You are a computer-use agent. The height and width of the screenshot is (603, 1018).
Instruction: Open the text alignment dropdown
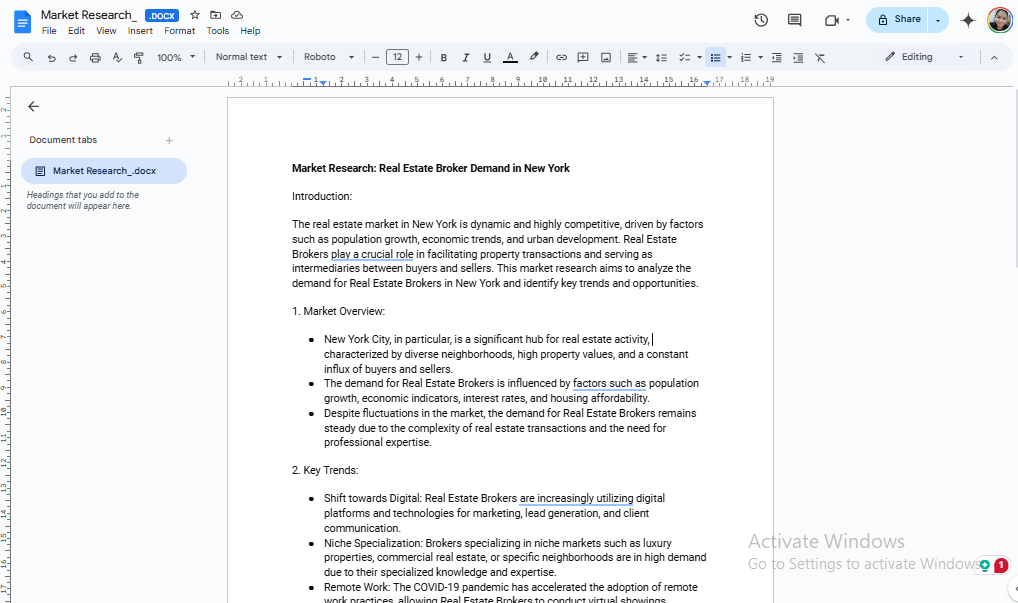tap(636, 57)
